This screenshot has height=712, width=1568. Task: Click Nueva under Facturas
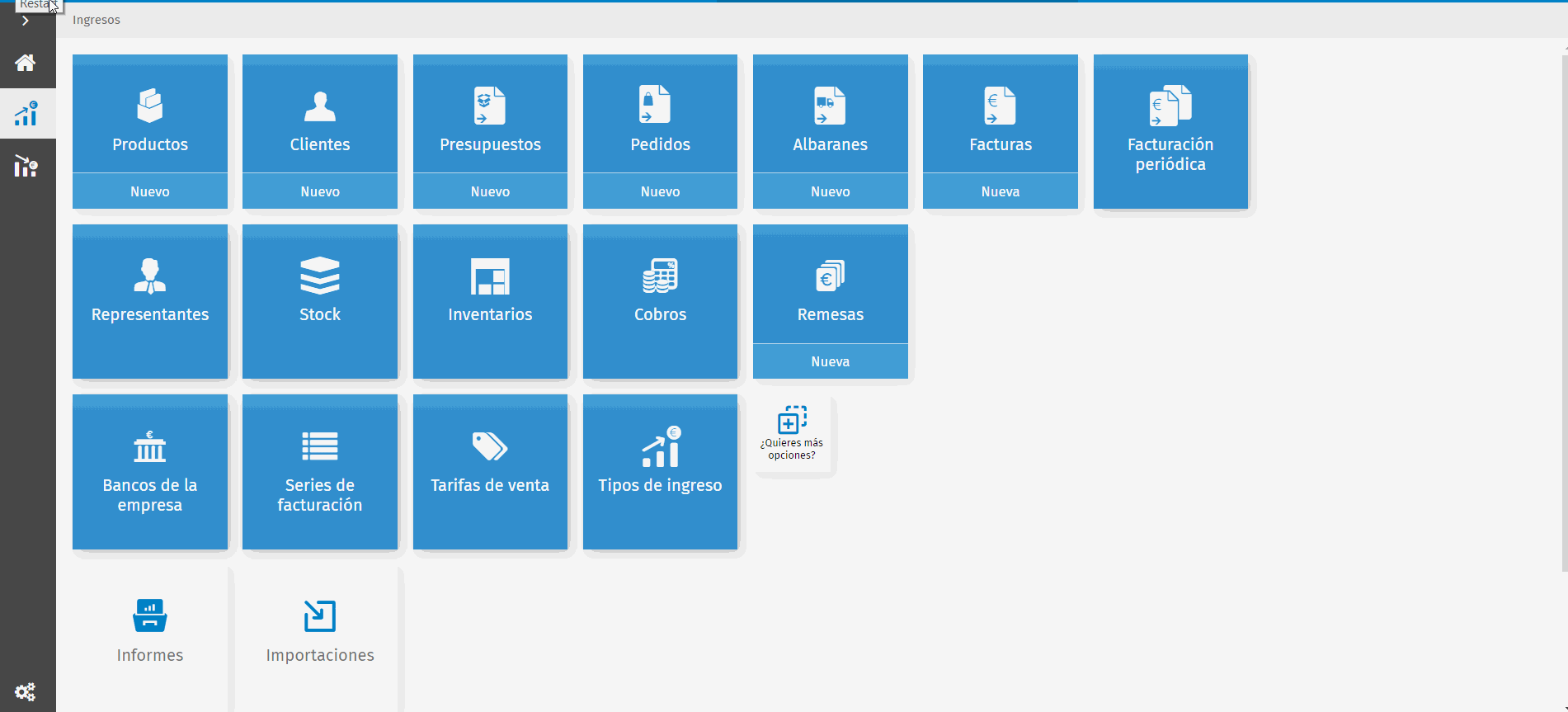point(1001,191)
